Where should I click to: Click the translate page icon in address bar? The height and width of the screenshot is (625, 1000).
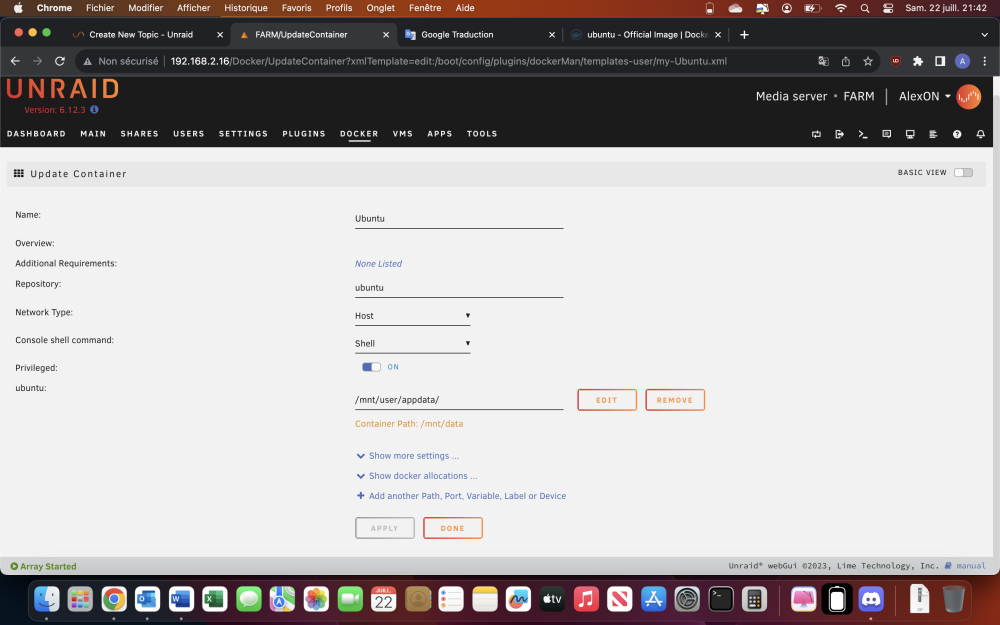(823, 61)
